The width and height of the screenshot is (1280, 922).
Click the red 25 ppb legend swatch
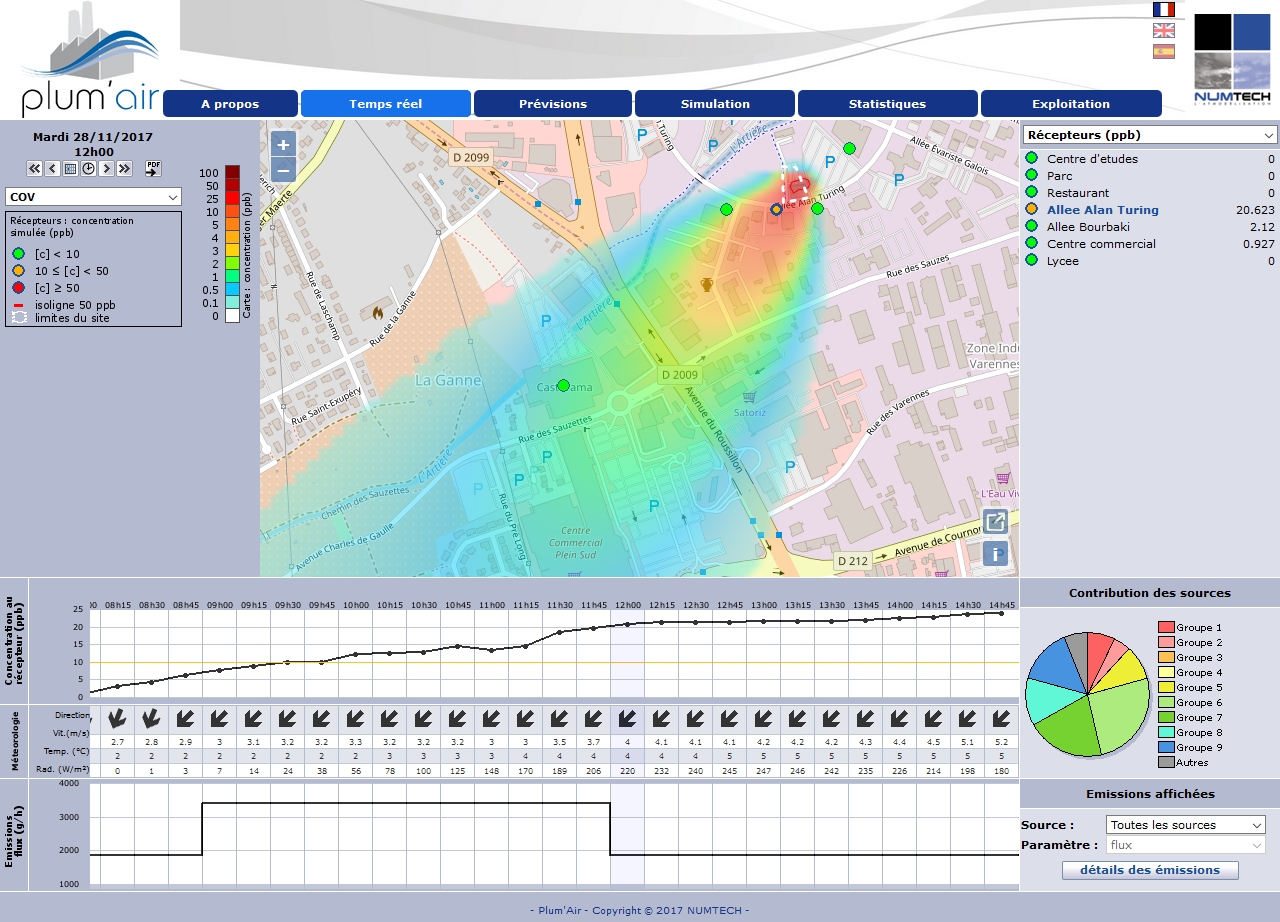[x=232, y=199]
